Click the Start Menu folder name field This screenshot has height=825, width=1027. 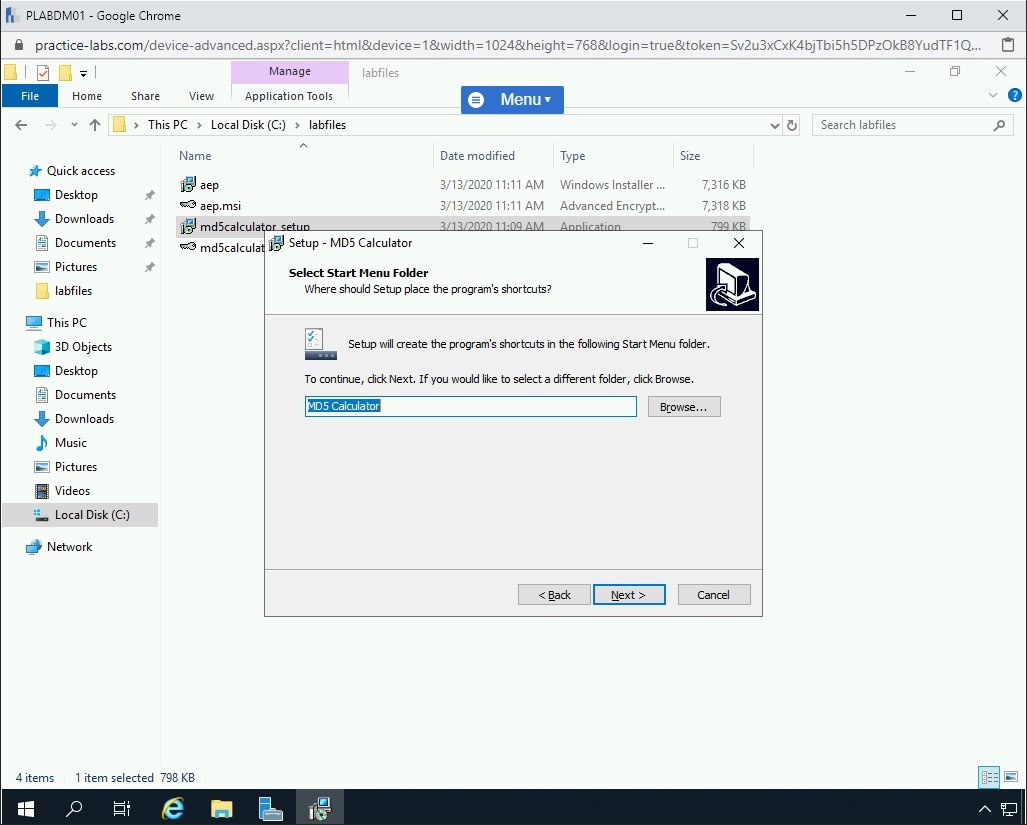pyautogui.click(x=470, y=406)
